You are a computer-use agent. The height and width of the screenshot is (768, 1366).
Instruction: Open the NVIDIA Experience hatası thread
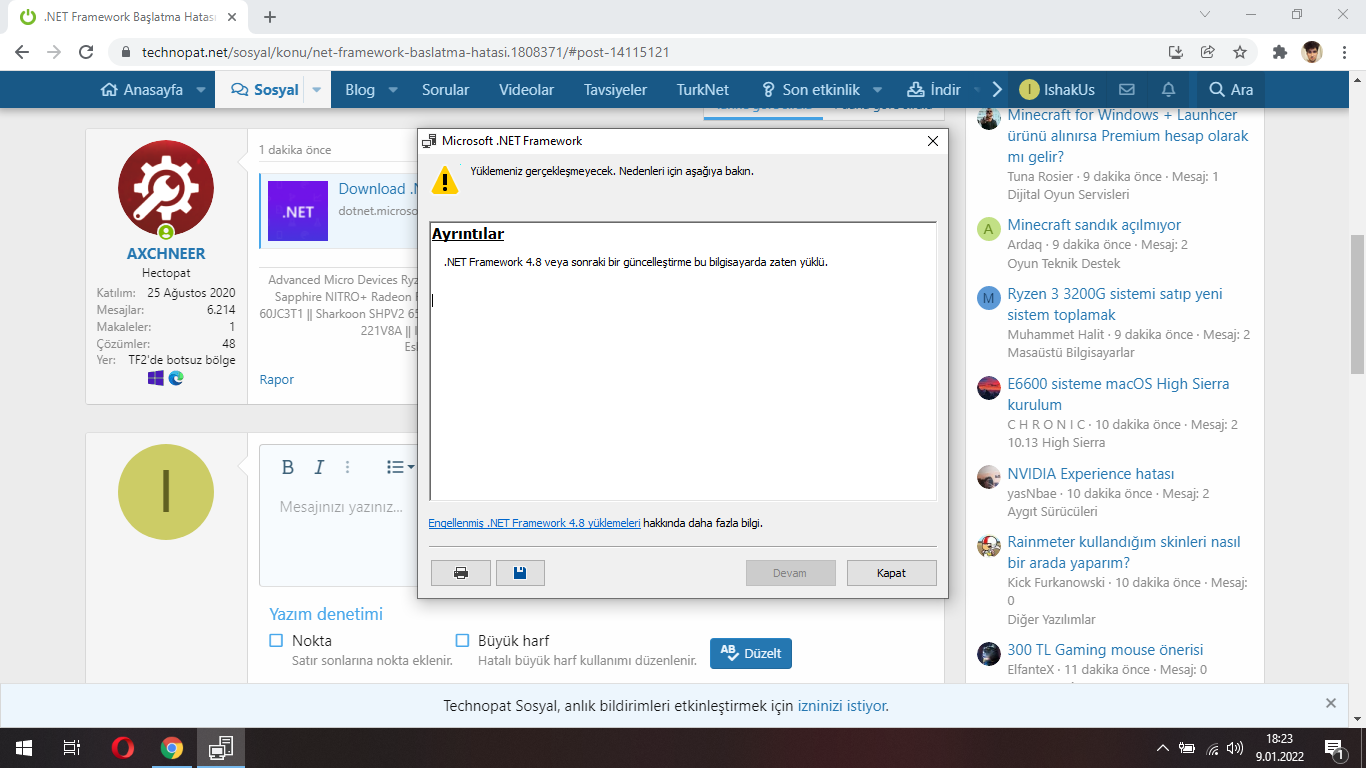point(1091,474)
